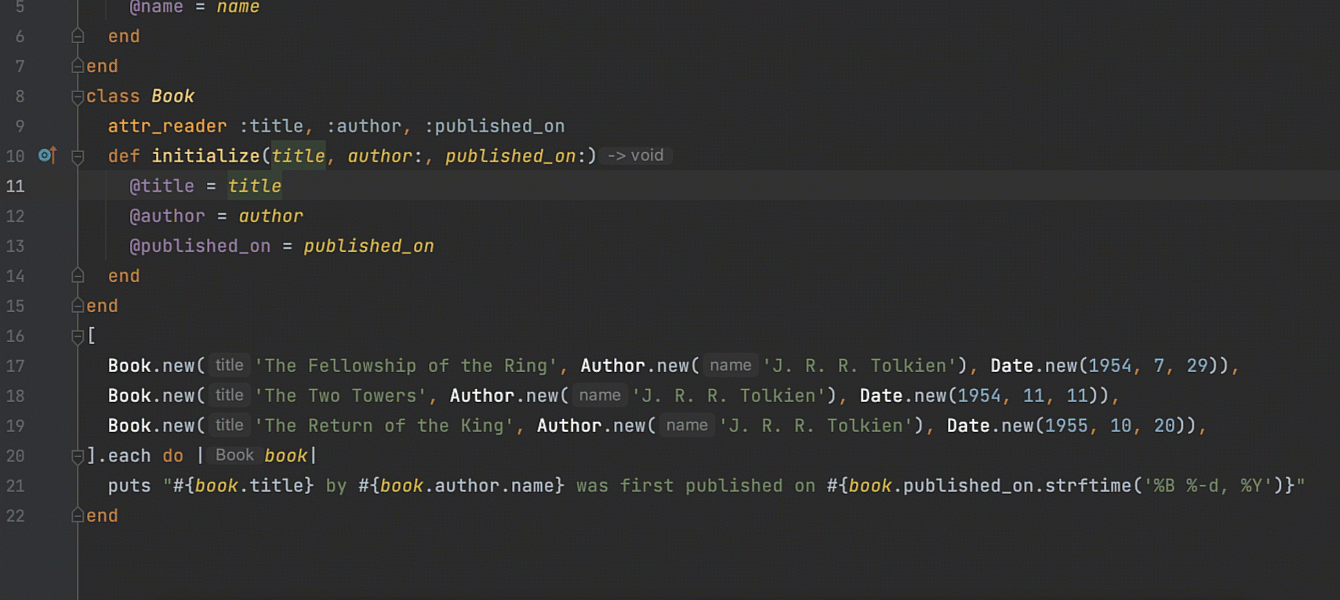Click the fold end marker on line 22
Screen dimensions: 1340x600
(x=78, y=516)
